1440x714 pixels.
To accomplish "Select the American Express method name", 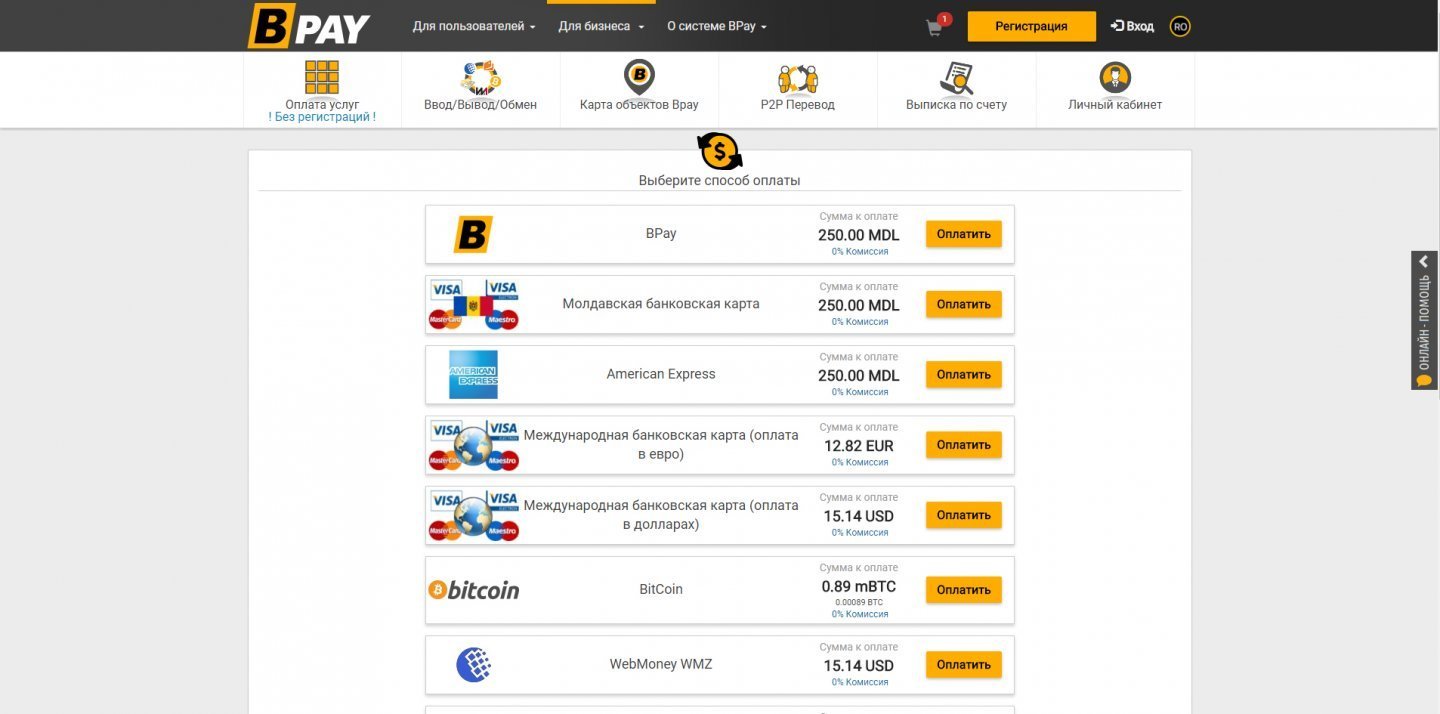I will click(661, 374).
